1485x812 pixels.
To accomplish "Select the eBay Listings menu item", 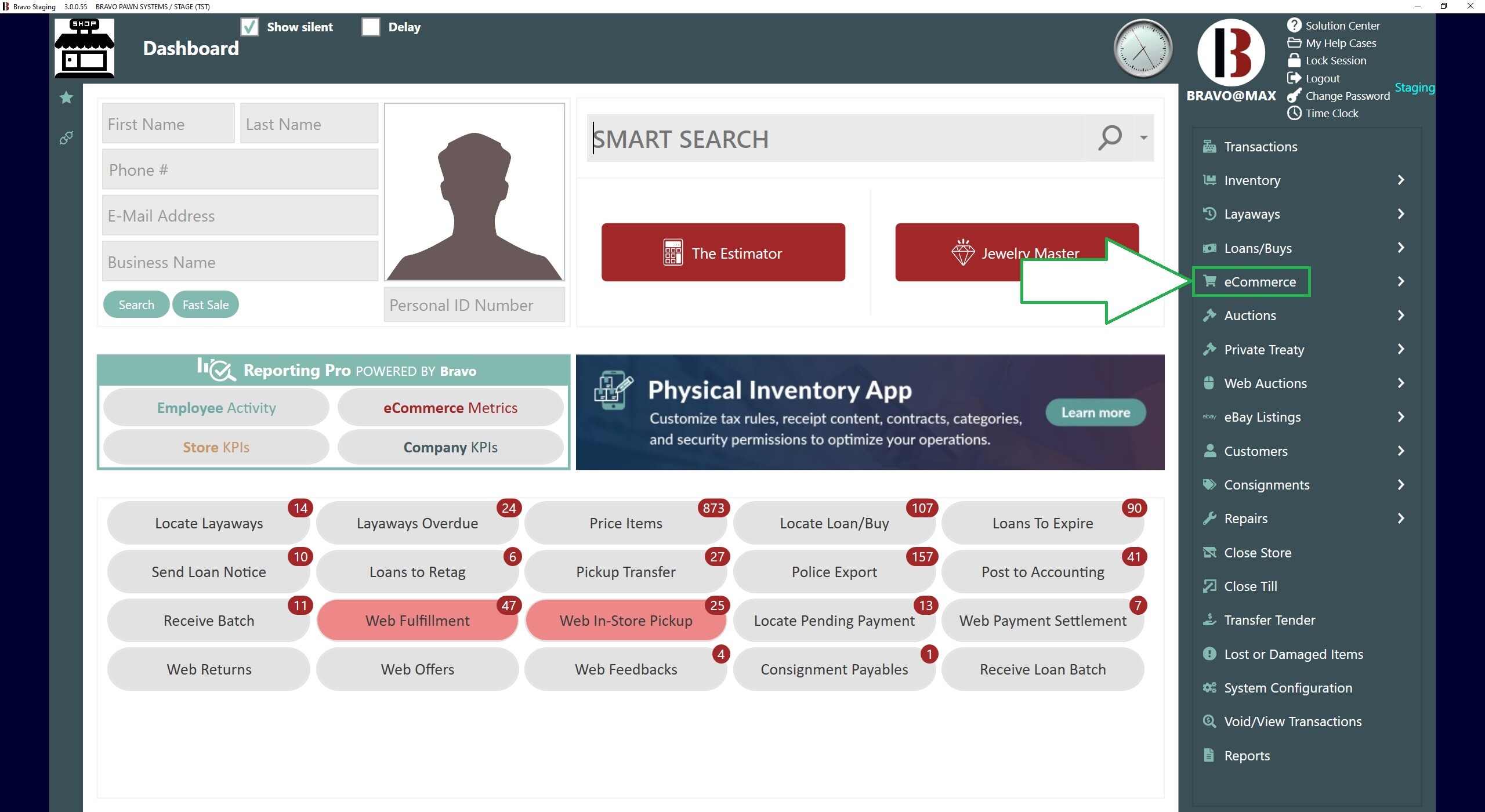I will point(1262,416).
